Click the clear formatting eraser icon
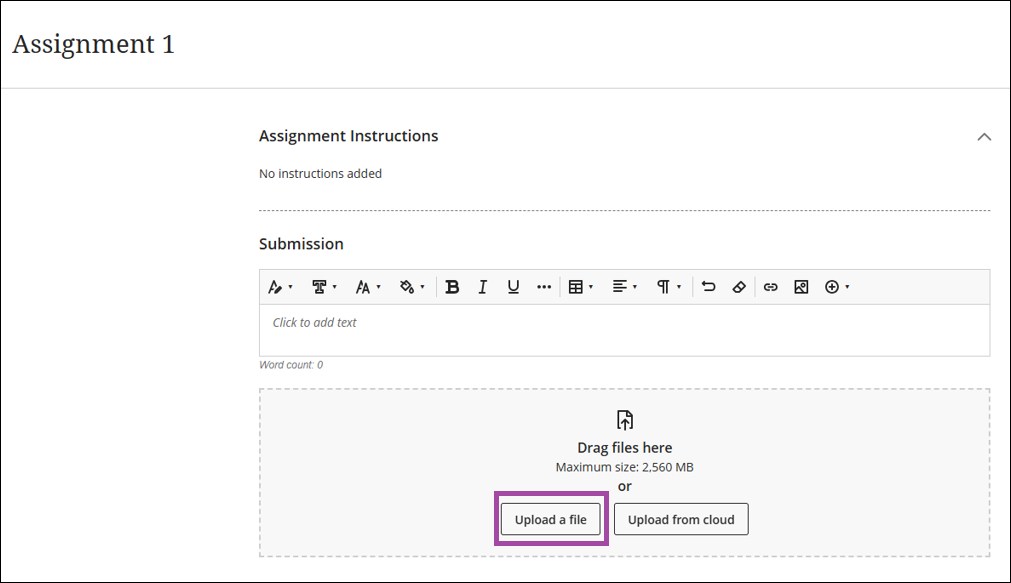The image size is (1011, 583). coord(740,287)
